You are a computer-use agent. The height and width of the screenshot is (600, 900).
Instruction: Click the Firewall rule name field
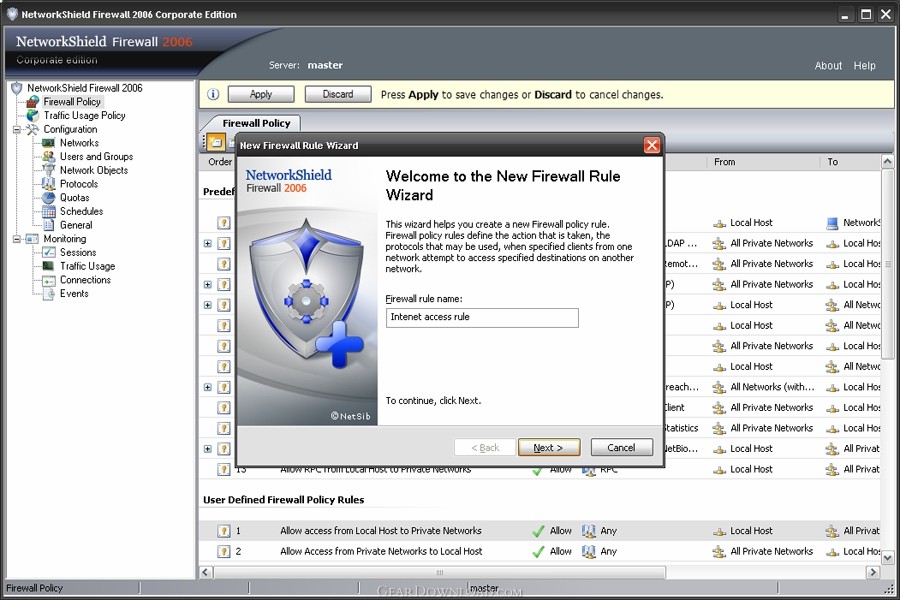[482, 318]
